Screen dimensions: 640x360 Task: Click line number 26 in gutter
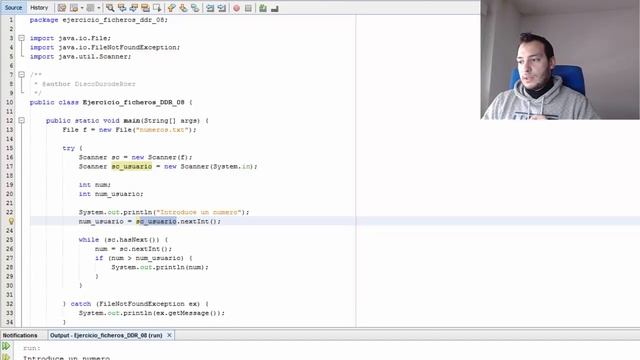point(9,249)
